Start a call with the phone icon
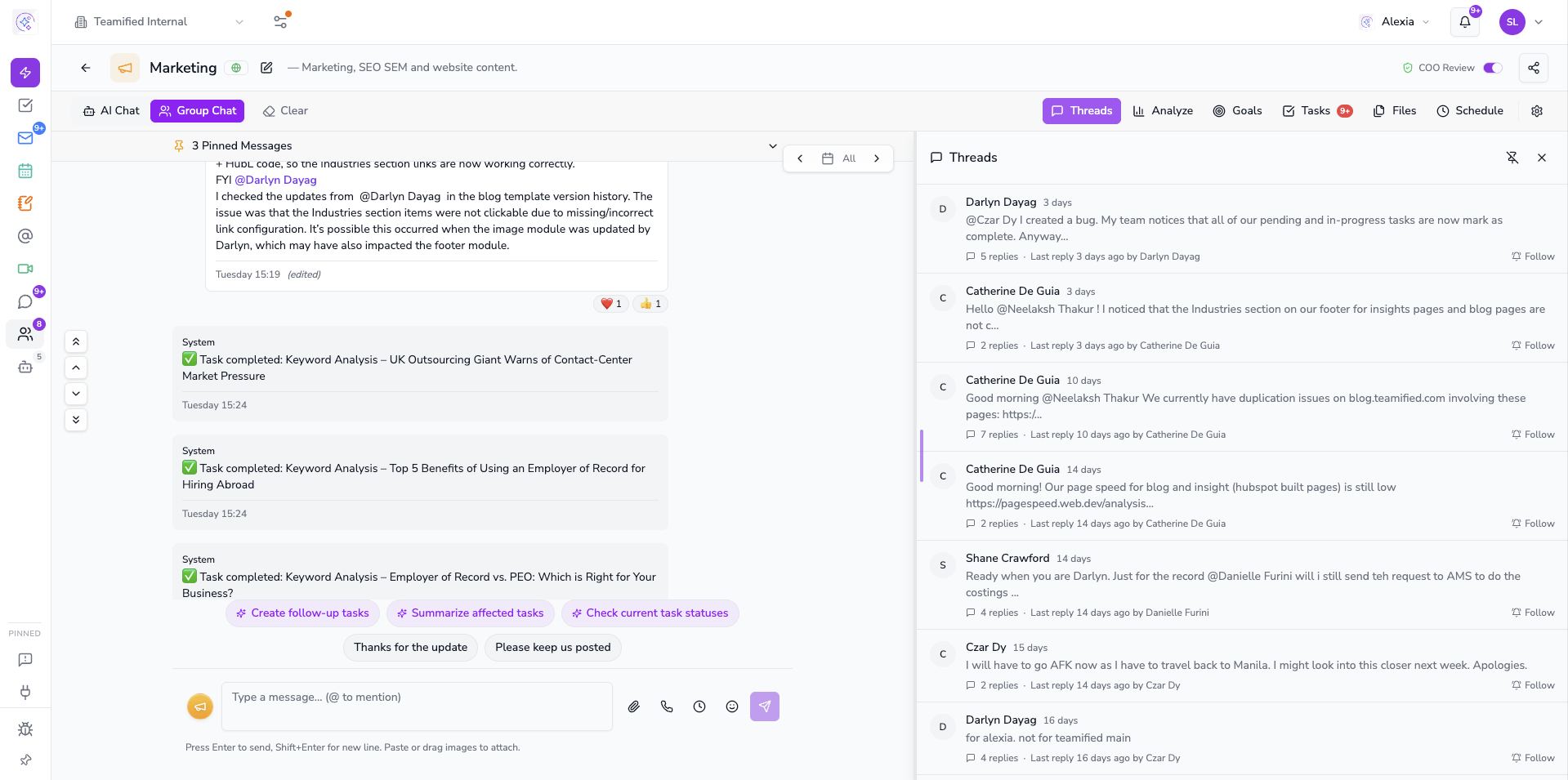Viewport: 1568px width, 780px height. (x=667, y=706)
